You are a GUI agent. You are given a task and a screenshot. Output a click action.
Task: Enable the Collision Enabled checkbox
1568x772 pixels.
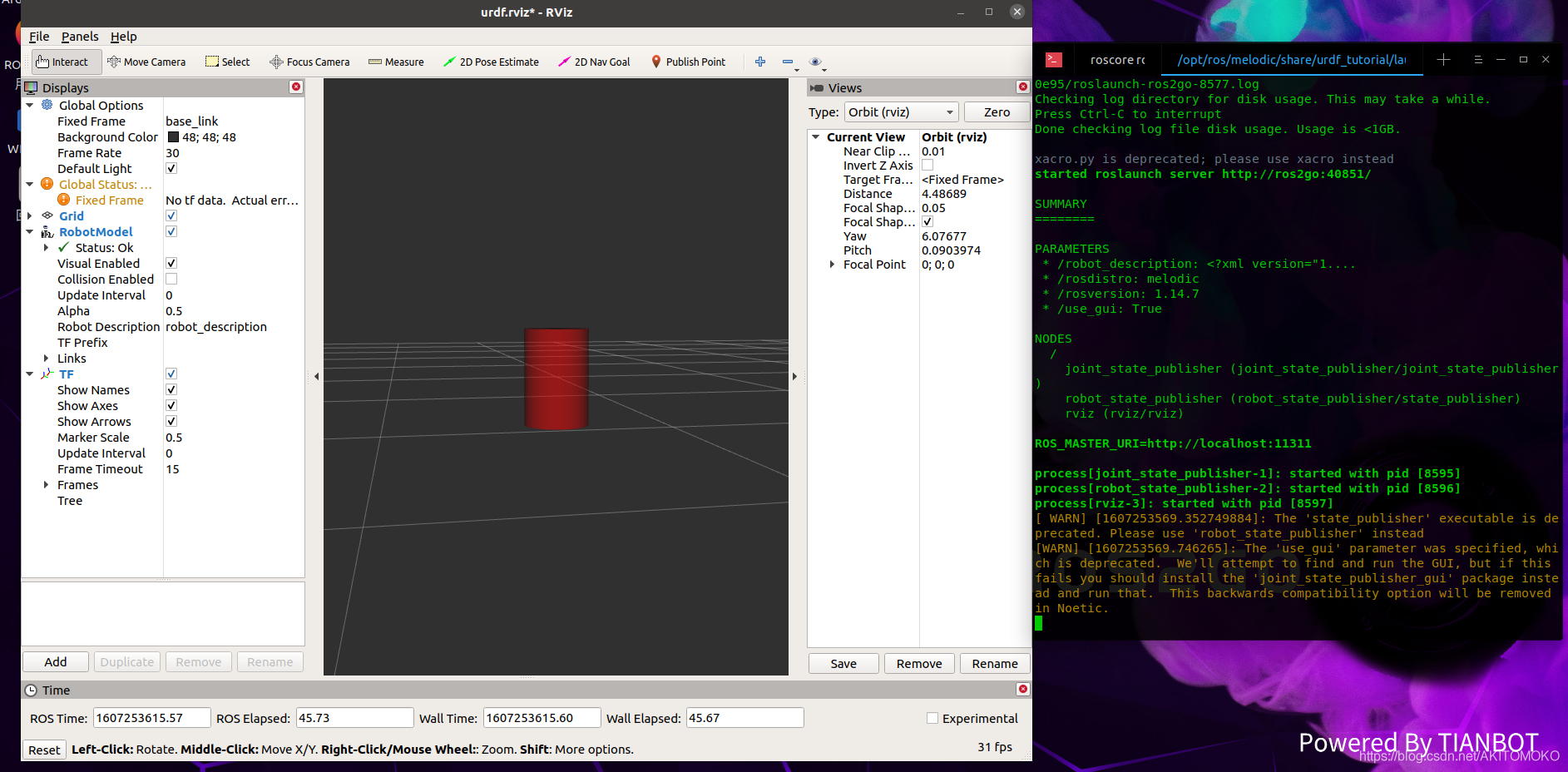pyautogui.click(x=171, y=280)
